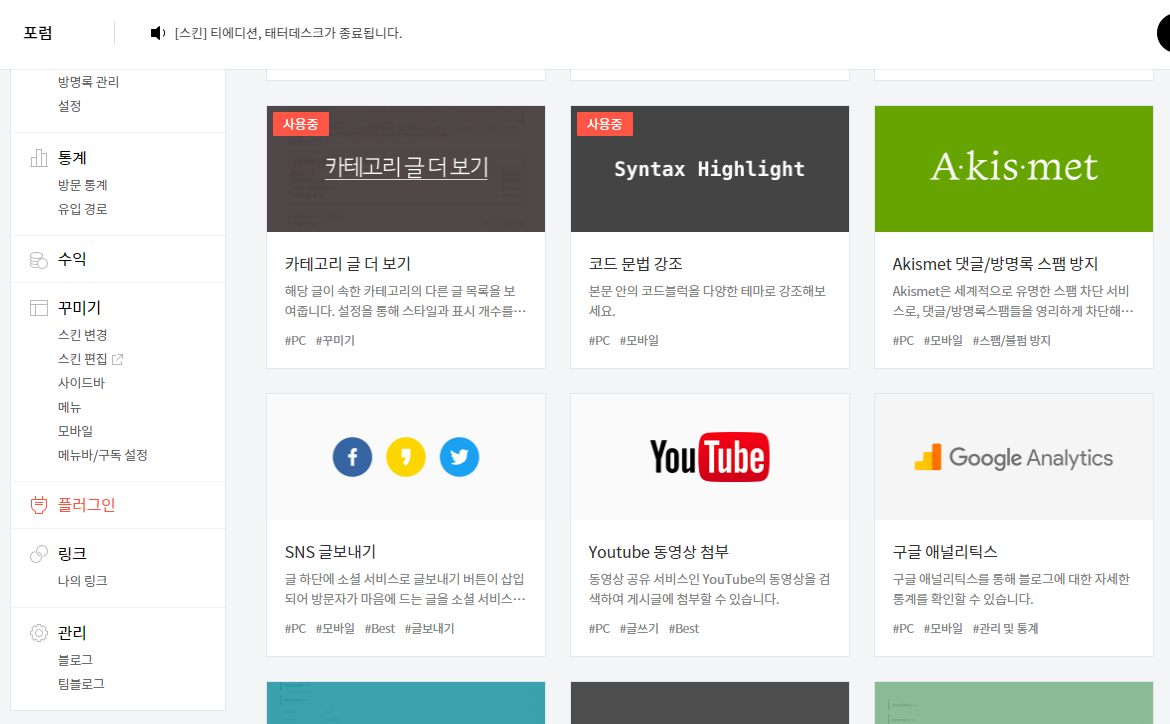
Task: Click the yellow KakaoTalk share icon
Action: [x=406, y=457]
